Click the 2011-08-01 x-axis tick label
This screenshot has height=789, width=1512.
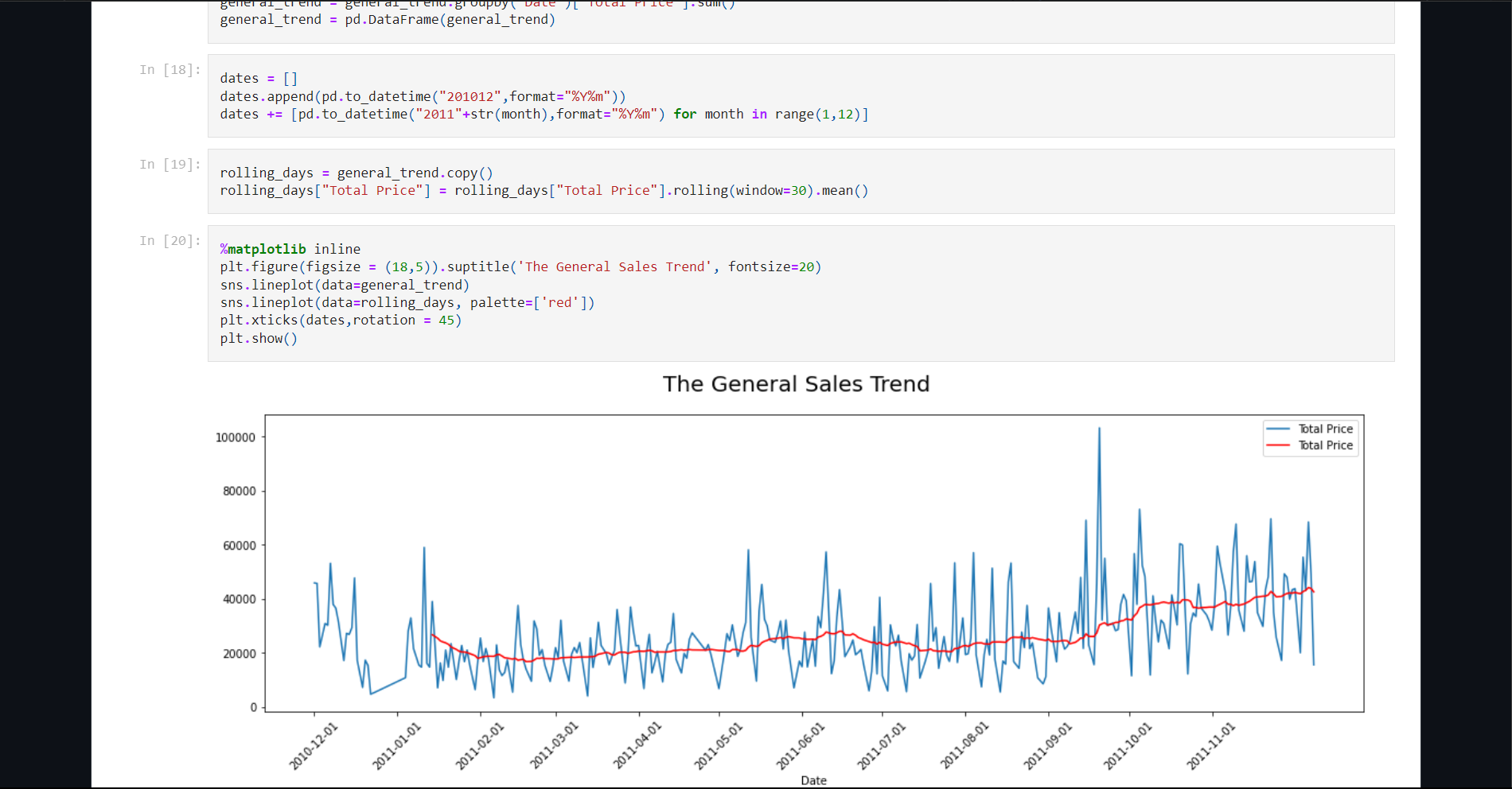tap(964, 747)
